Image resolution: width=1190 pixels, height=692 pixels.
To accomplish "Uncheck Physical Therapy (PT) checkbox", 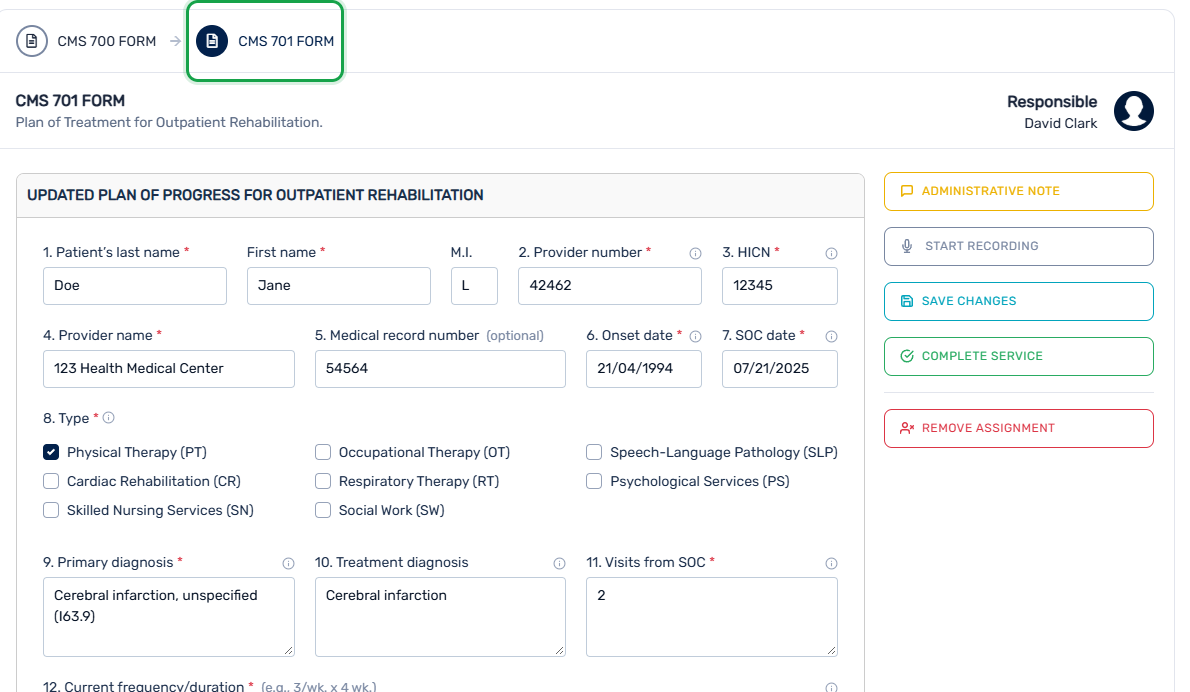I will point(51,452).
